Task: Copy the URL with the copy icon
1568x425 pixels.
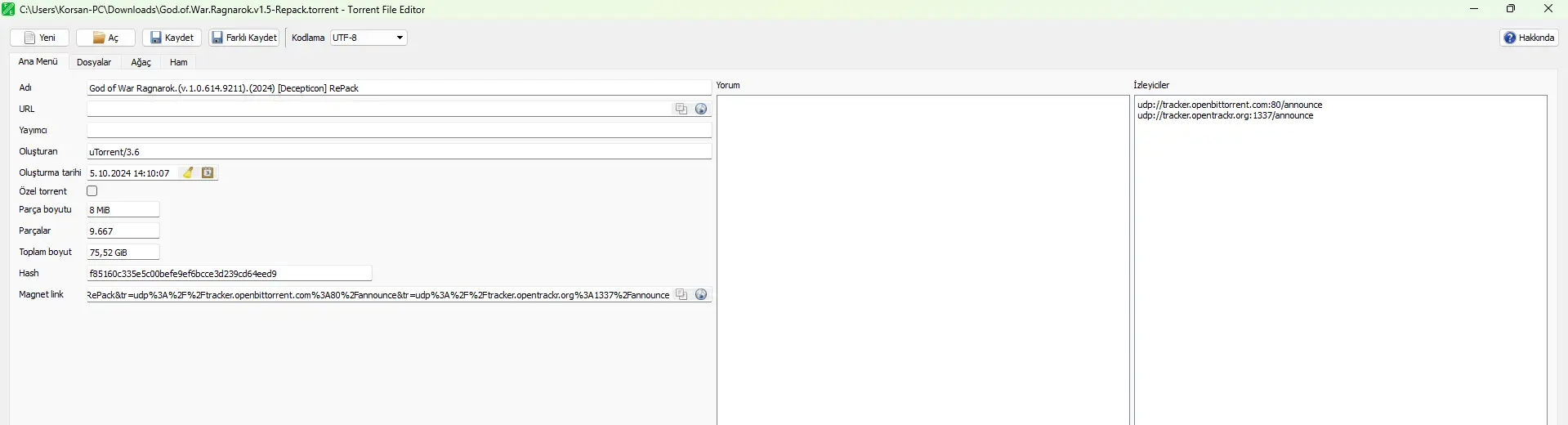Action: (681, 109)
